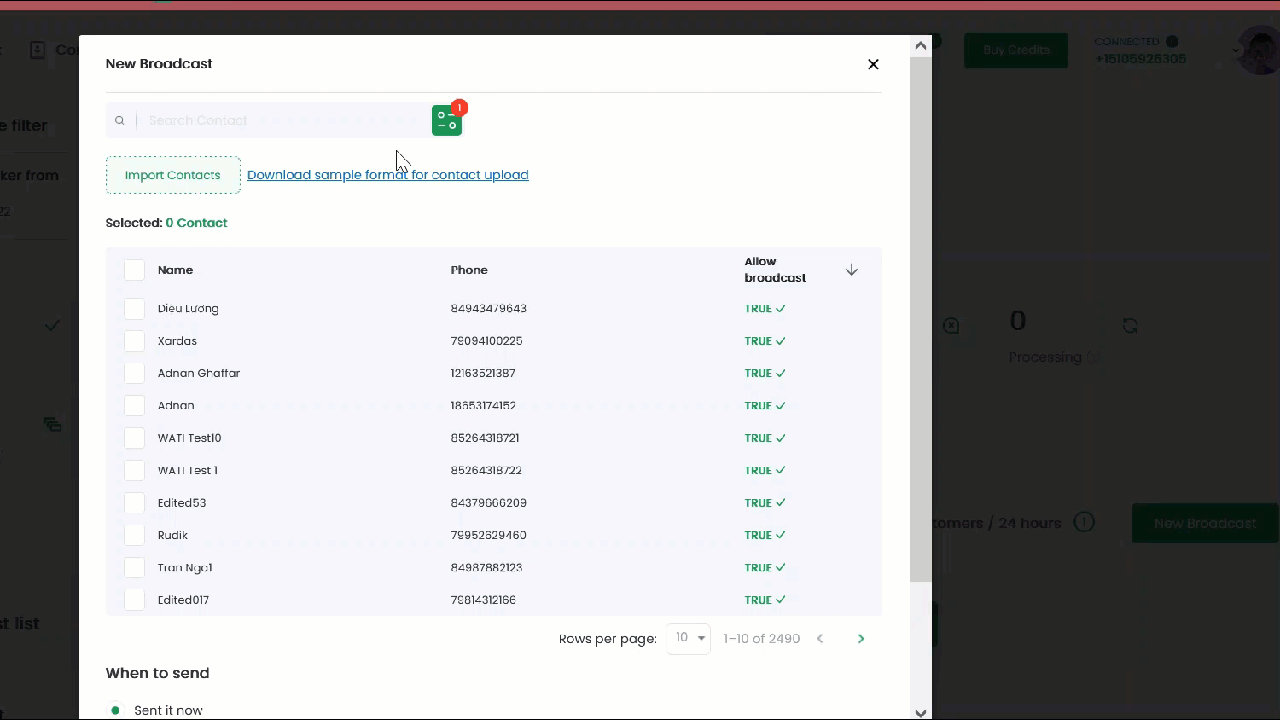This screenshot has height=720, width=1280.
Task: Check the box for WATI Test10
Action: point(134,438)
